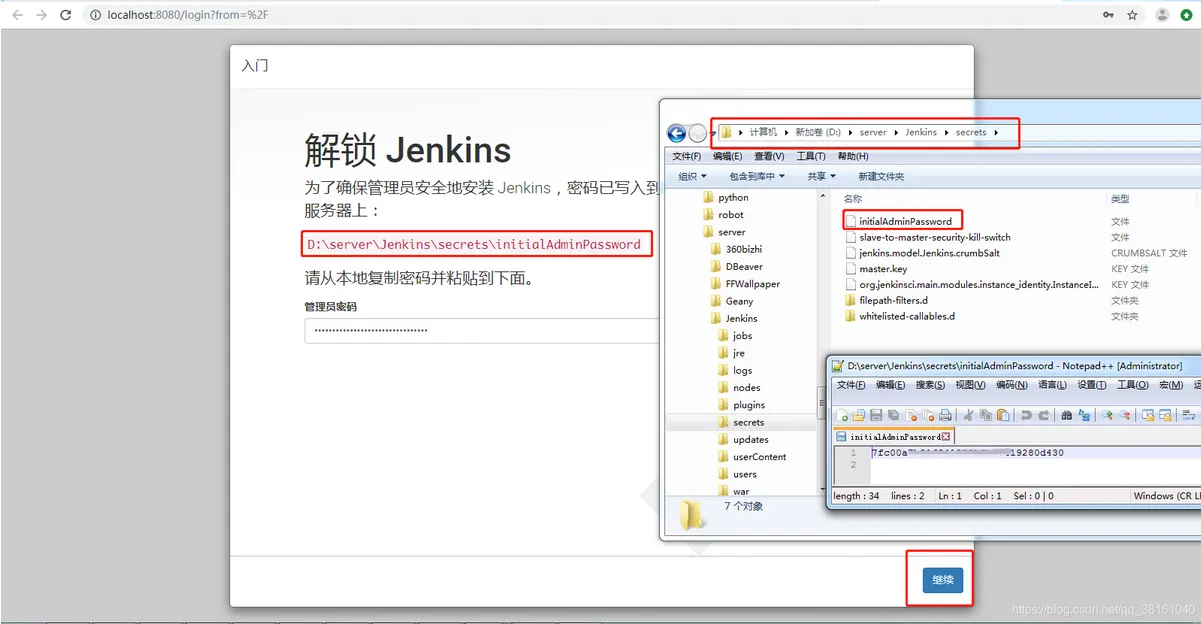
Task: Expand the breadcrumb arrow after server
Action: [896, 132]
